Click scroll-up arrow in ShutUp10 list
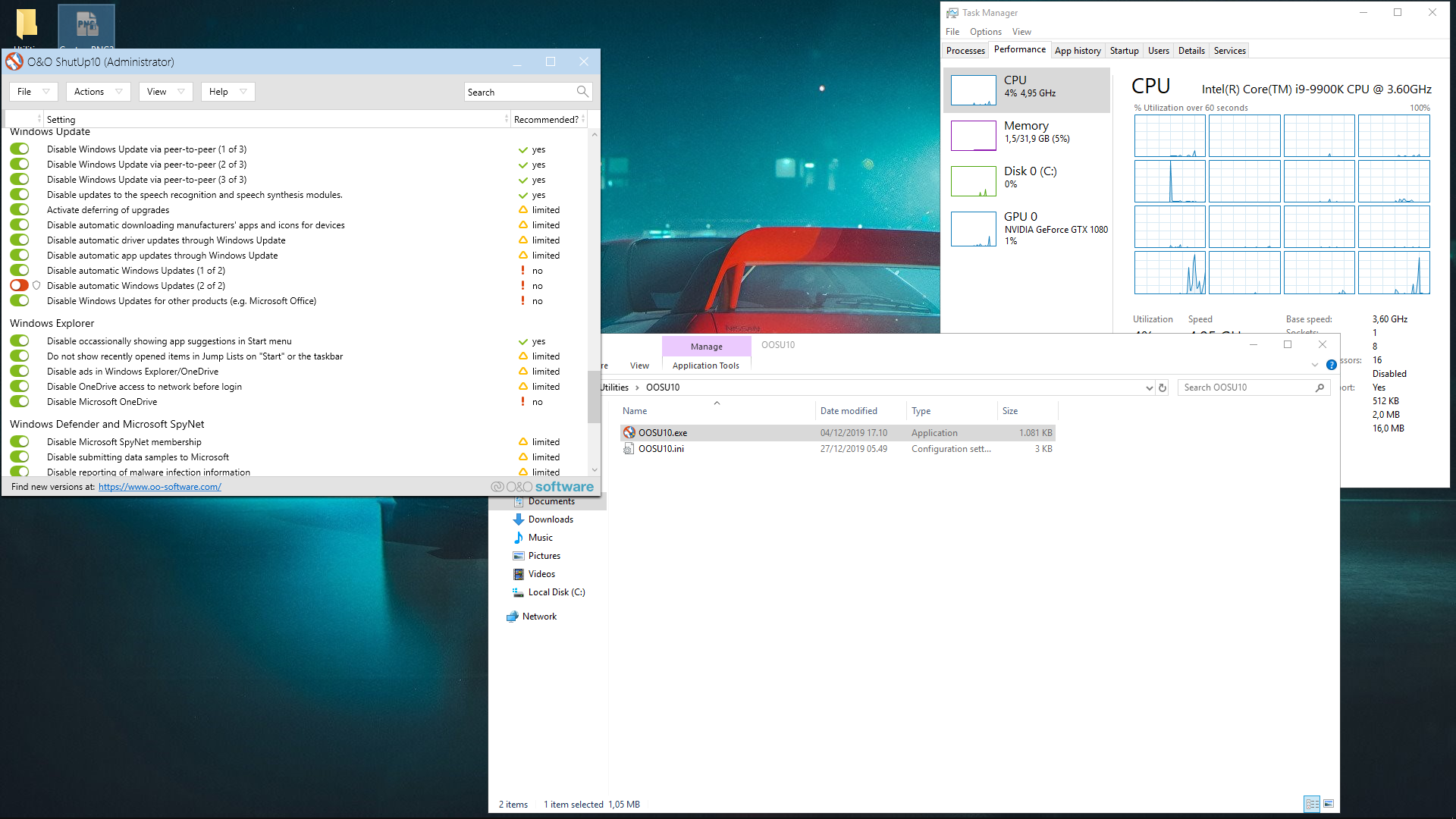1456x819 pixels. [x=594, y=134]
